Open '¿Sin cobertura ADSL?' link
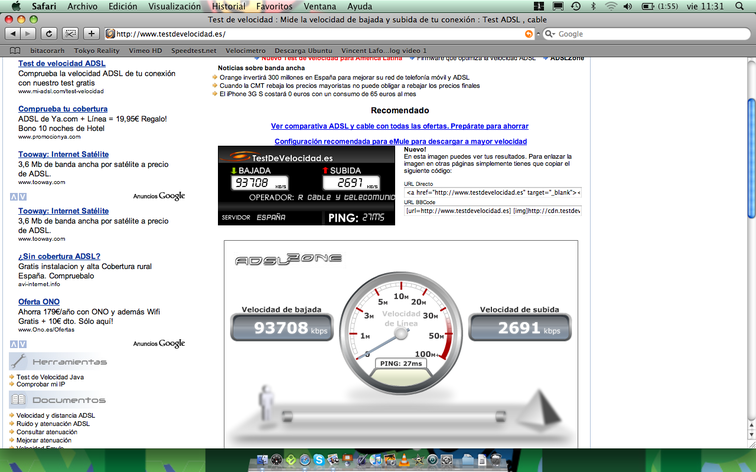Viewport: 756px width, 472px height. coord(59,256)
